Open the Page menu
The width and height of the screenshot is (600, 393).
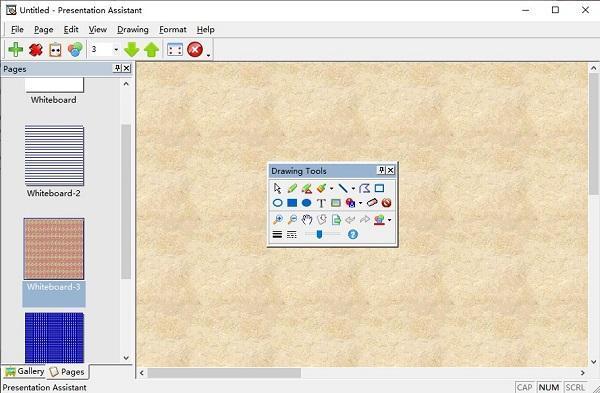44,29
